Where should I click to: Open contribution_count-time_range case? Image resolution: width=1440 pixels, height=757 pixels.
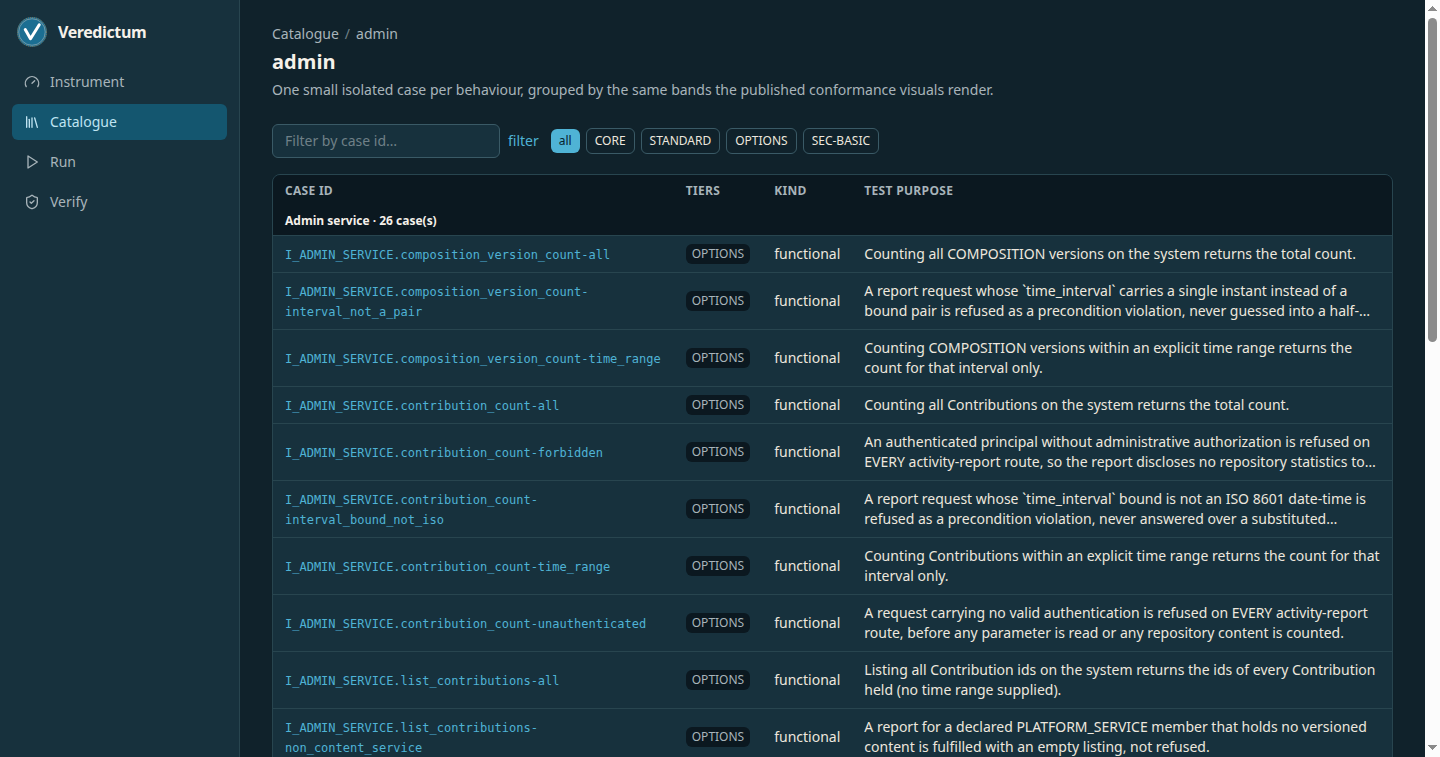tap(447, 566)
